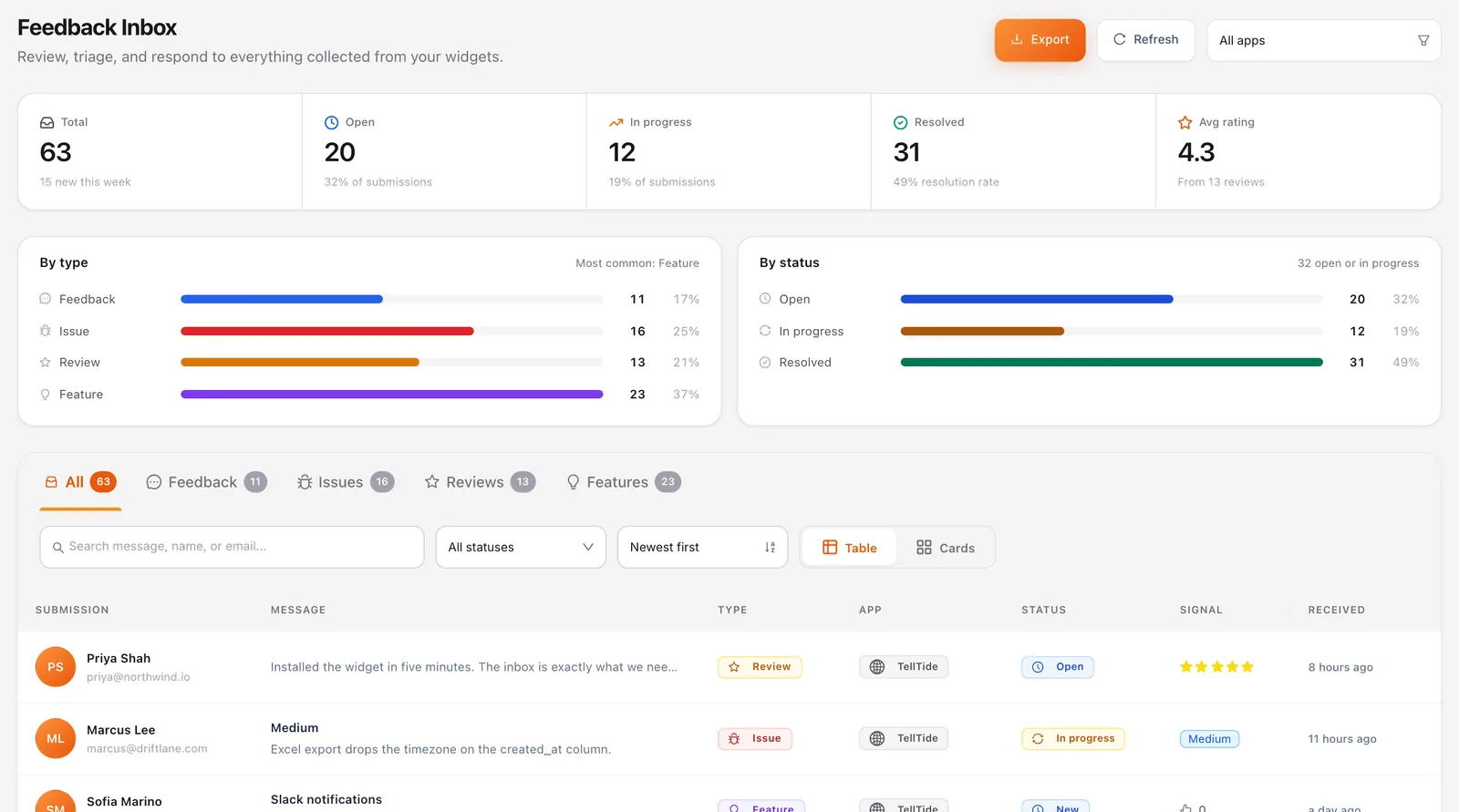Switch to the All tab
Screen dimensions: 1459x812
[81, 482]
